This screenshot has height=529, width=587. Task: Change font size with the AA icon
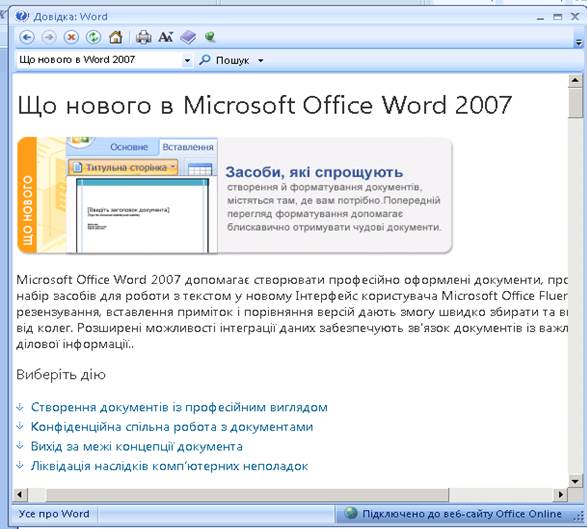coord(165,37)
